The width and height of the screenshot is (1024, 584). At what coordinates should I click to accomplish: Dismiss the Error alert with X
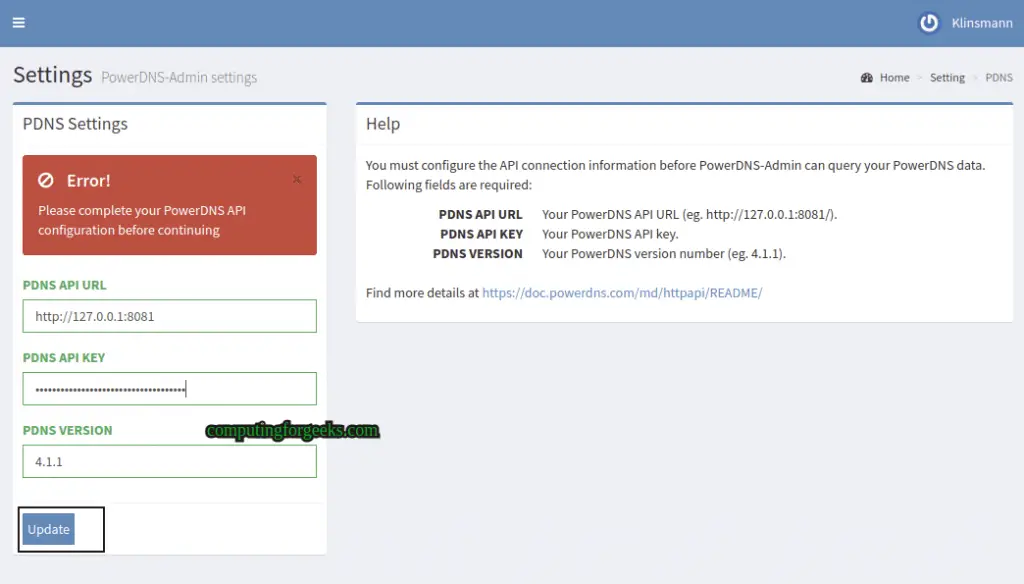pos(297,179)
